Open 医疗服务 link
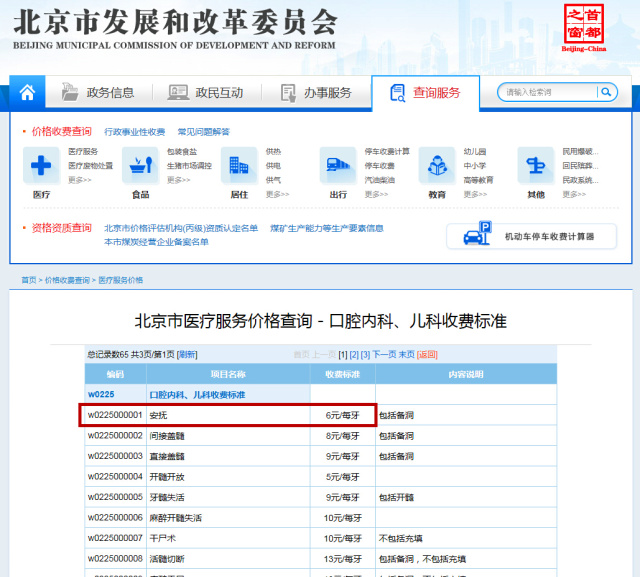 coord(83,151)
